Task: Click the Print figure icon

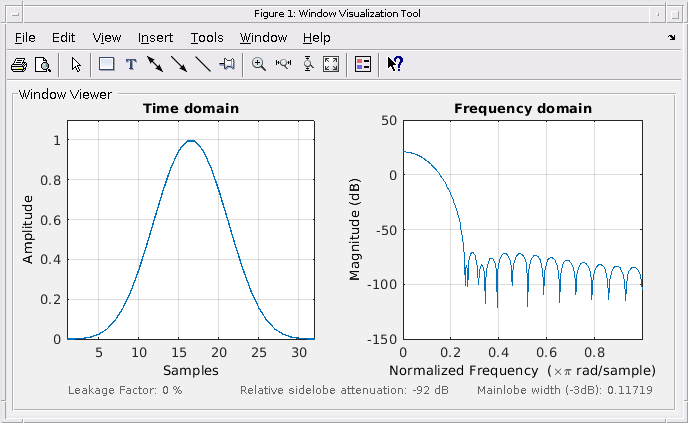Action: click(x=18, y=65)
